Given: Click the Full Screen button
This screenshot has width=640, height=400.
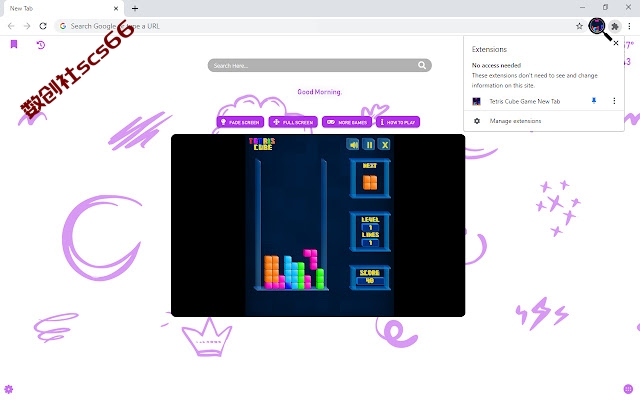Looking at the screenshot, I should click(293, 122).
